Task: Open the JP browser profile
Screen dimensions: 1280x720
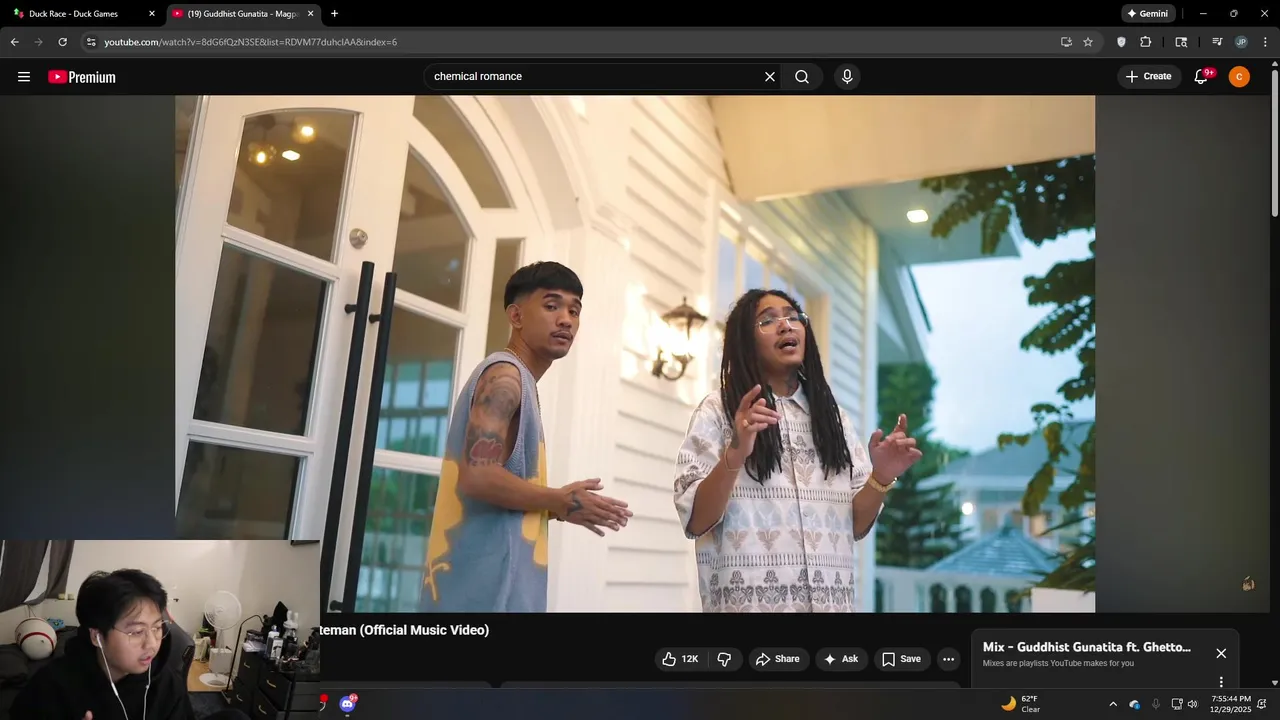Action: (x=1241, y=42)
